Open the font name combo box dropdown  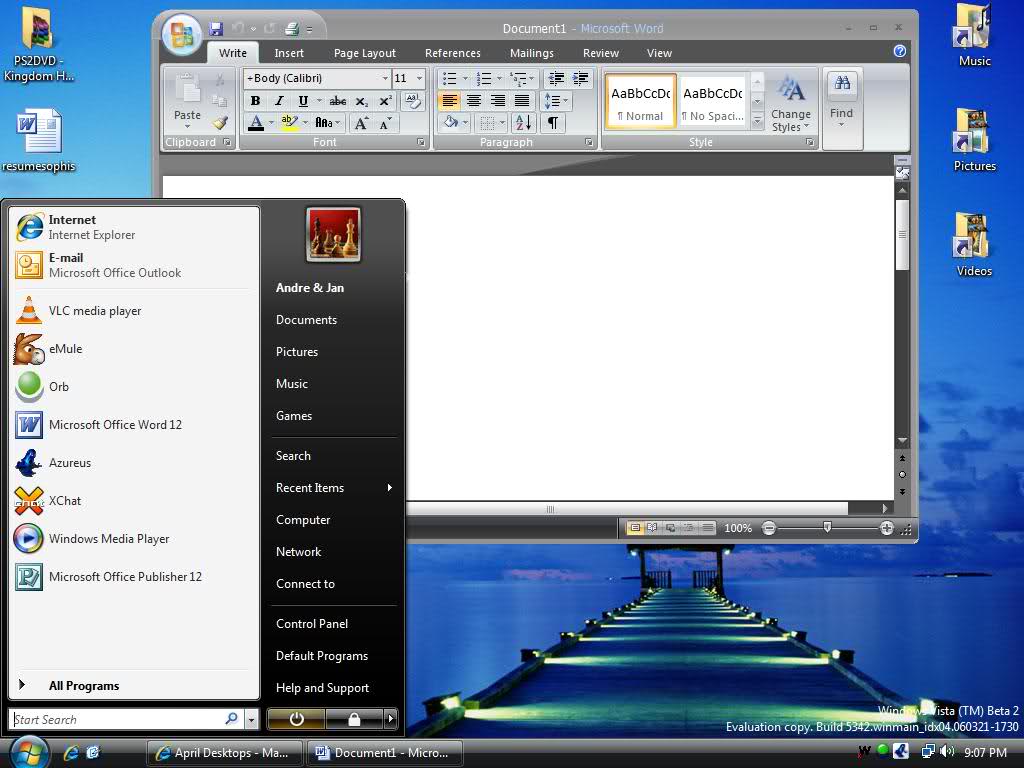tap(385, 78)
